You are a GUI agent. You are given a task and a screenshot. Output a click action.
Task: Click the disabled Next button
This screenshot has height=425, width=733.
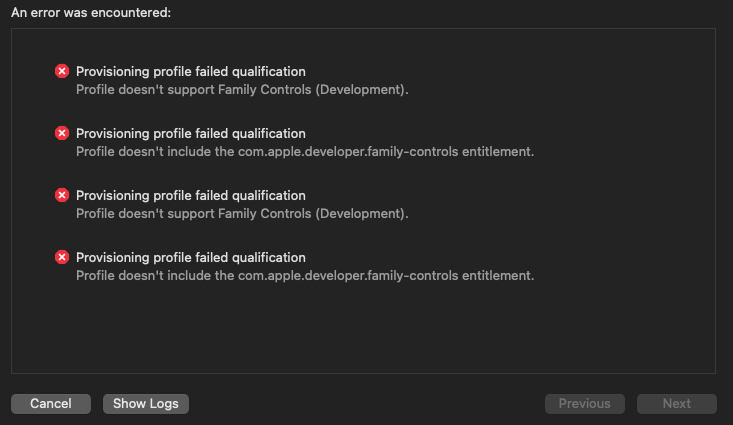(676, 403)
